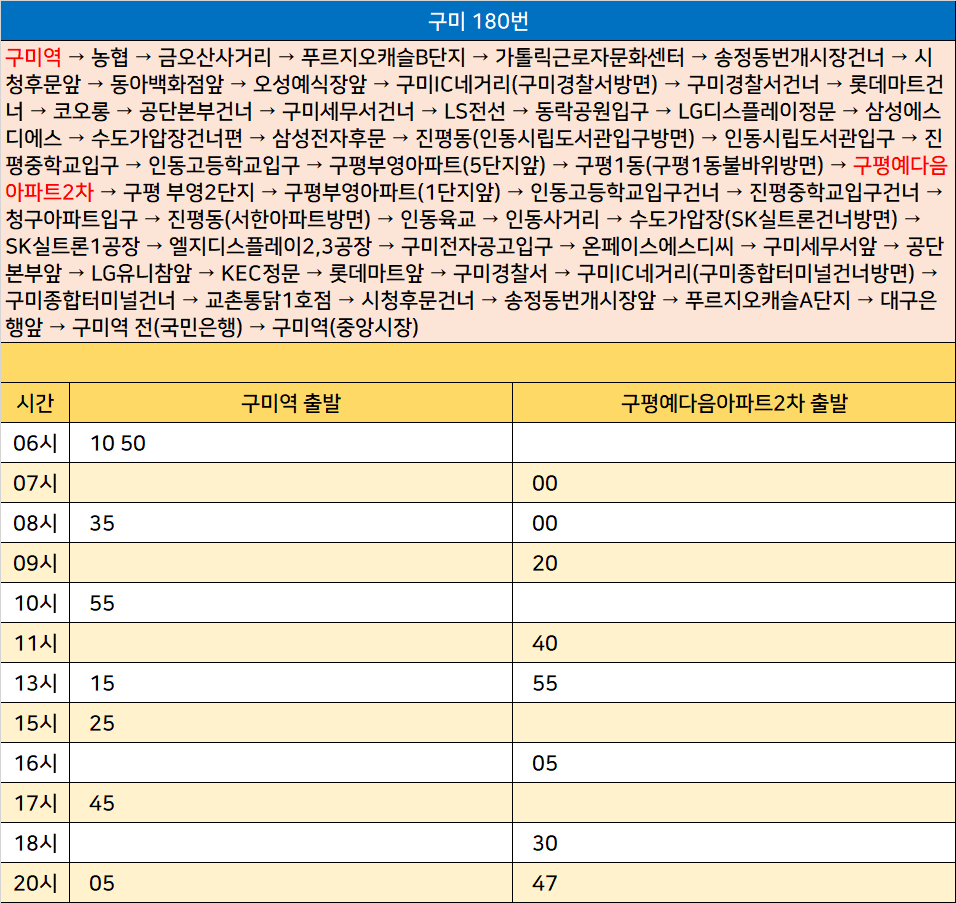The width and height of the screenshot is (956, 903).
Task: Click the '구미역(중앙시장)' final stop
Action: [345, 327]
